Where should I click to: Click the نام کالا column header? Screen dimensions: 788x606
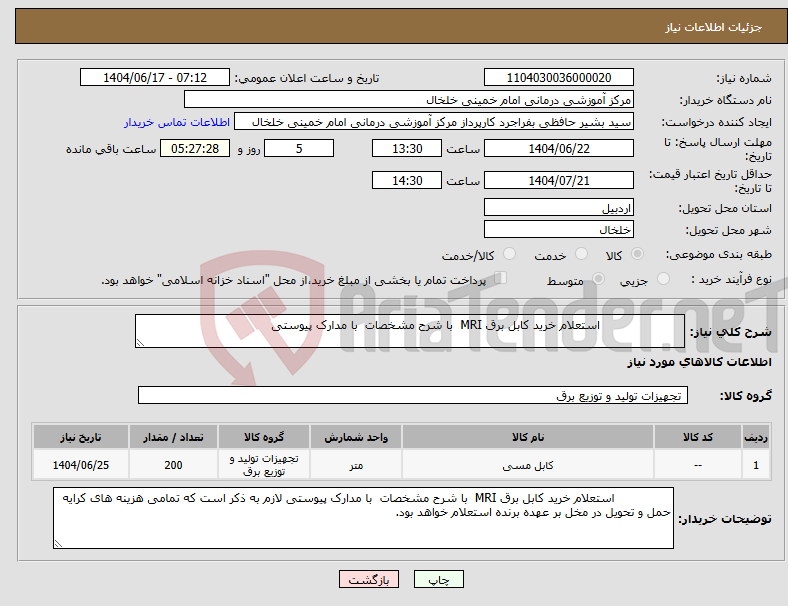point(528,437)
